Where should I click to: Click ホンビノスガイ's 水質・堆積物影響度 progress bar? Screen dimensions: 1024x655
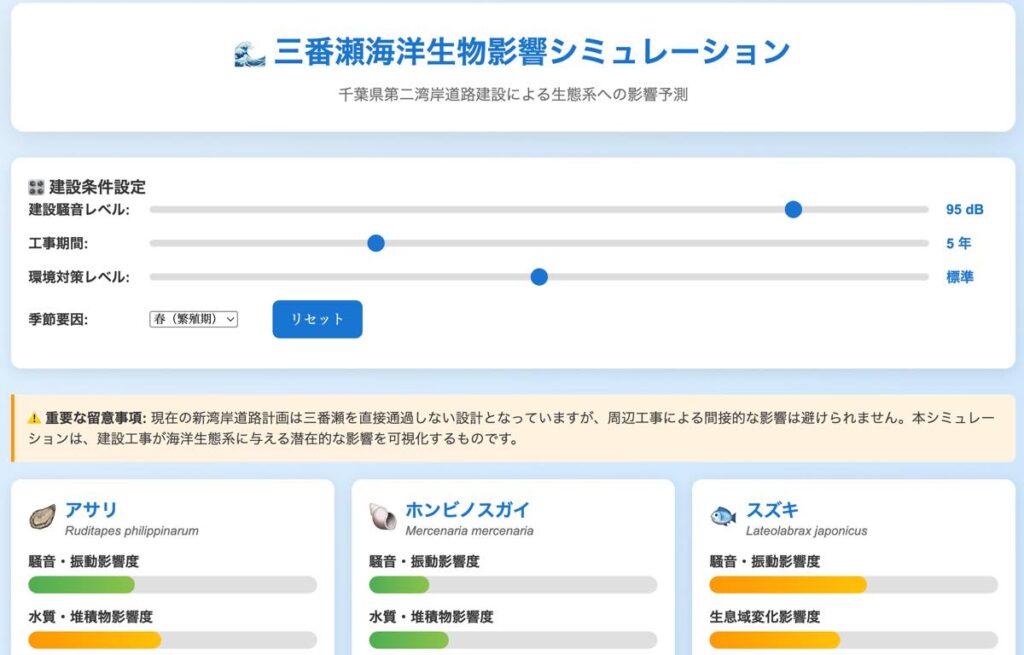(x=512, y=640)
